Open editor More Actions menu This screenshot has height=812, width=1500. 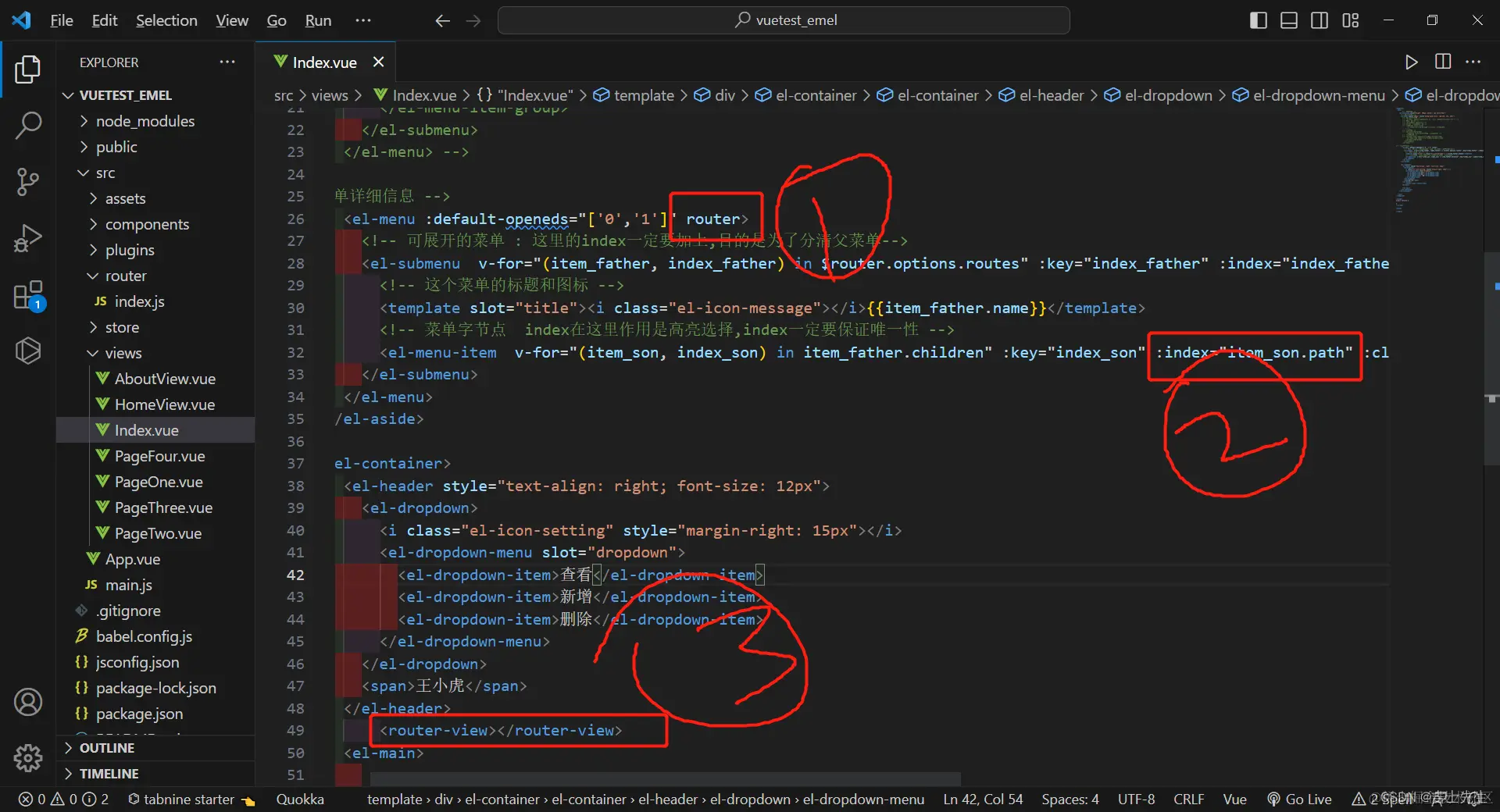point(1473,62)
